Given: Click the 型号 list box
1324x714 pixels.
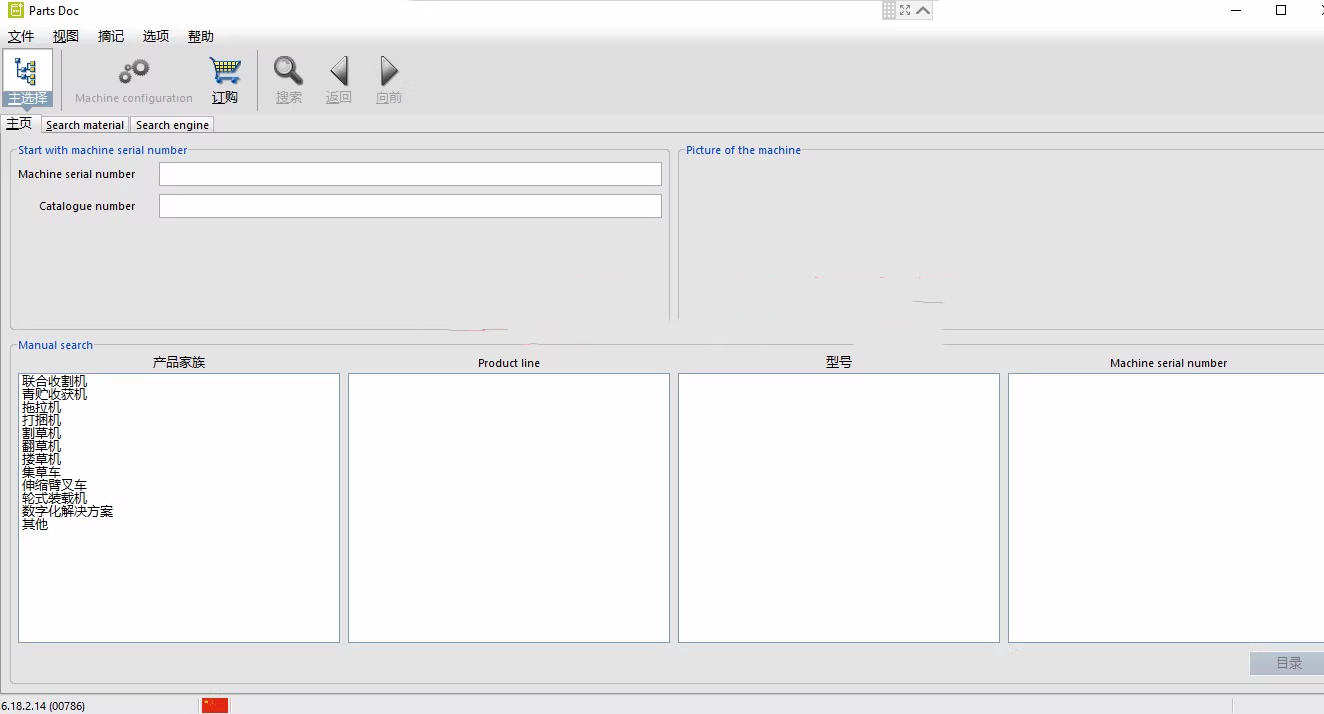Looking at the screenshot, I should click(x=839, y=508).
